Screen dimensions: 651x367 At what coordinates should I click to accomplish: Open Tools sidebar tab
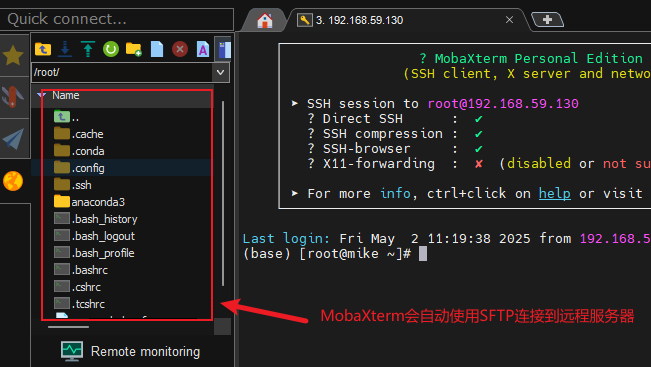click(x=13, y=97)
